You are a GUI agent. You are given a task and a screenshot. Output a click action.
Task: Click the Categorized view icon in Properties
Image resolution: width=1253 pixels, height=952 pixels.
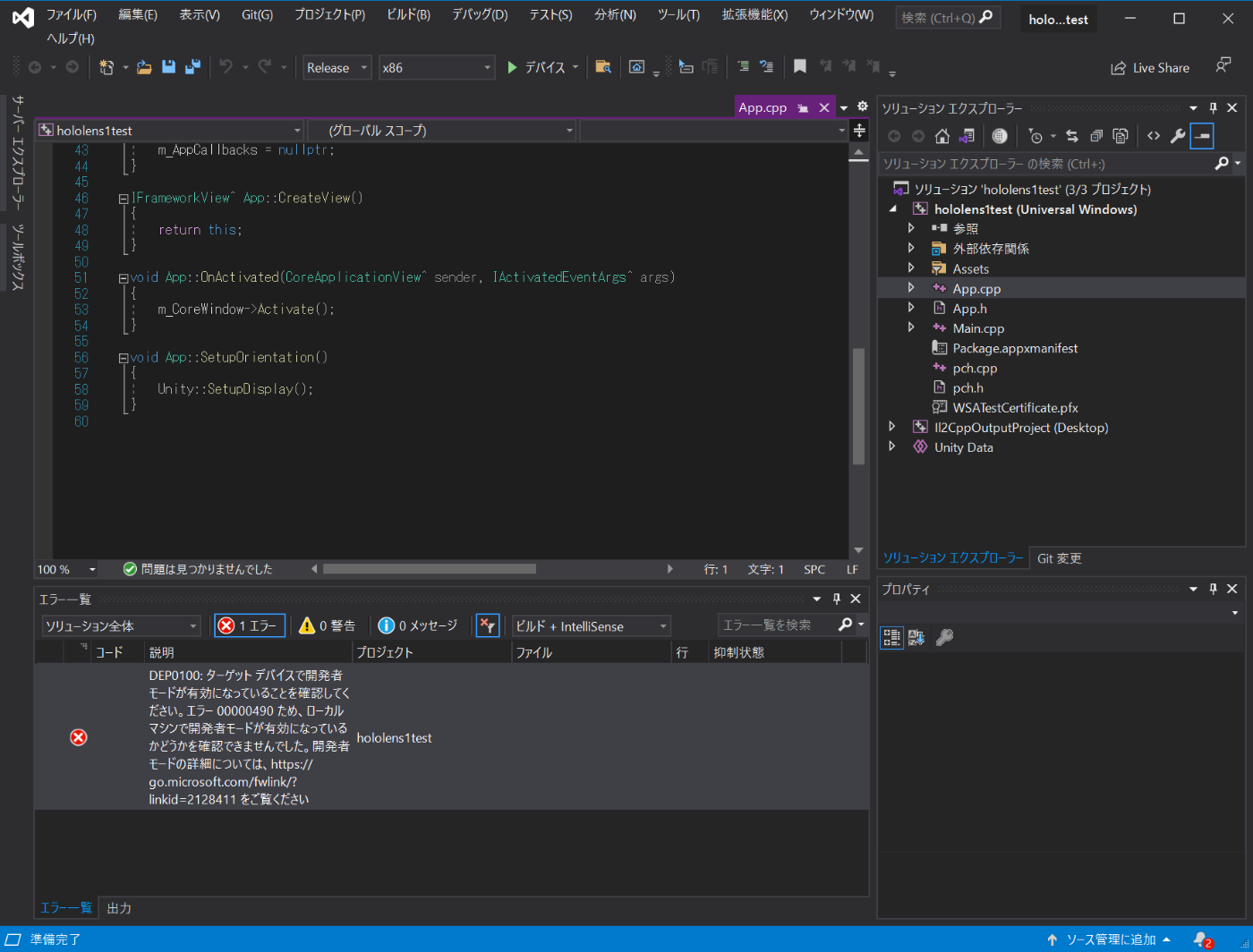click(x=891, y=637)
